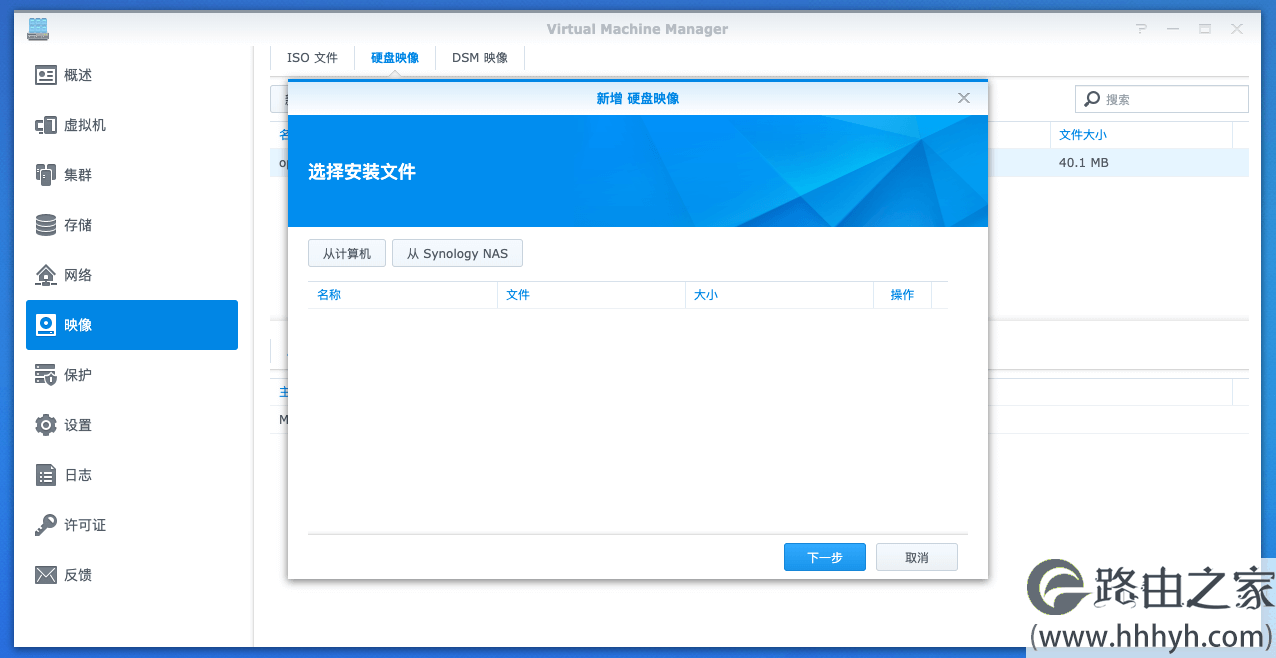Click the 搜索 search input field
This screenshot has width=1276, height=658.
[x=1162, y=99]
